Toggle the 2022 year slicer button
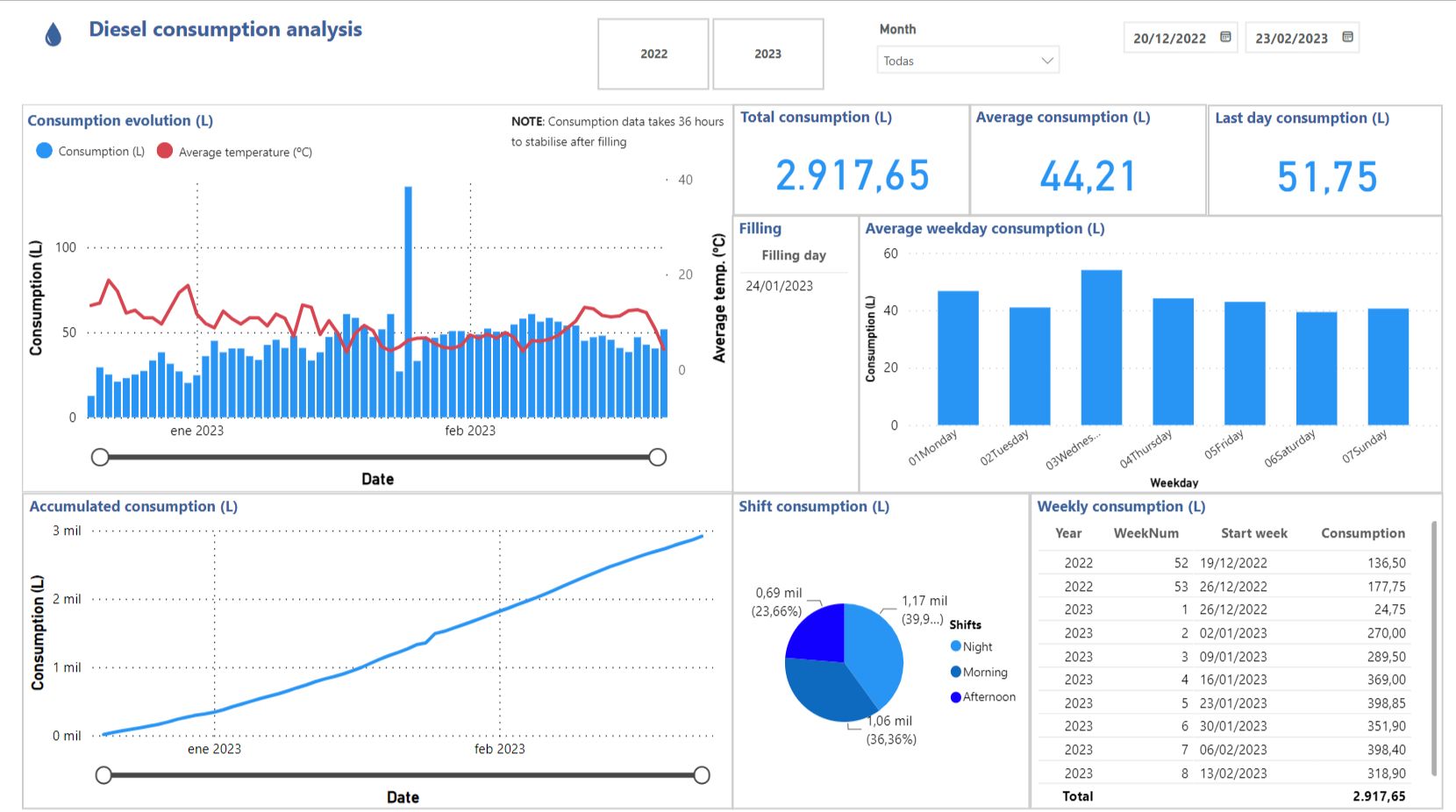The height and width of the screenshot is (812, 1456). [x=653, y=54]
